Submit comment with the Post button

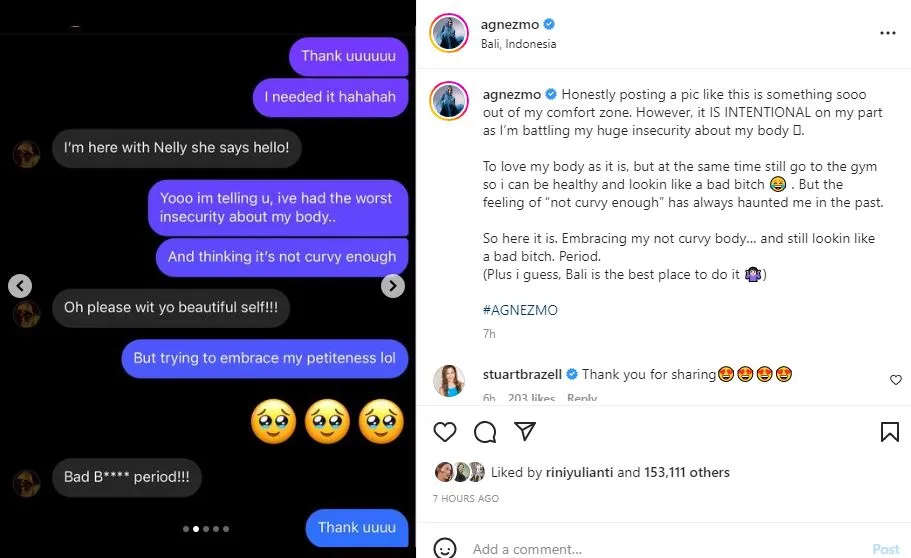(x=885, y=549)
